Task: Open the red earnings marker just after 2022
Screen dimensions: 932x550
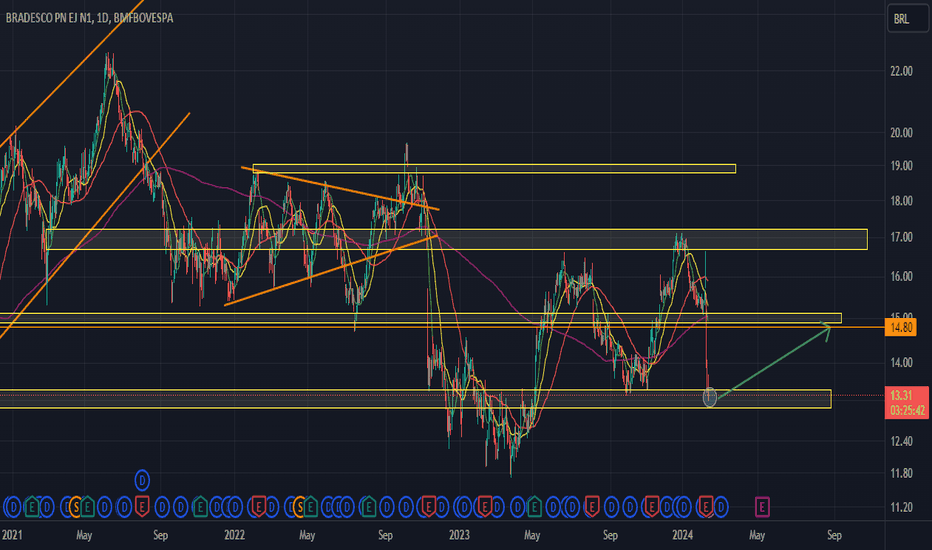Action: tap(259, 507)
